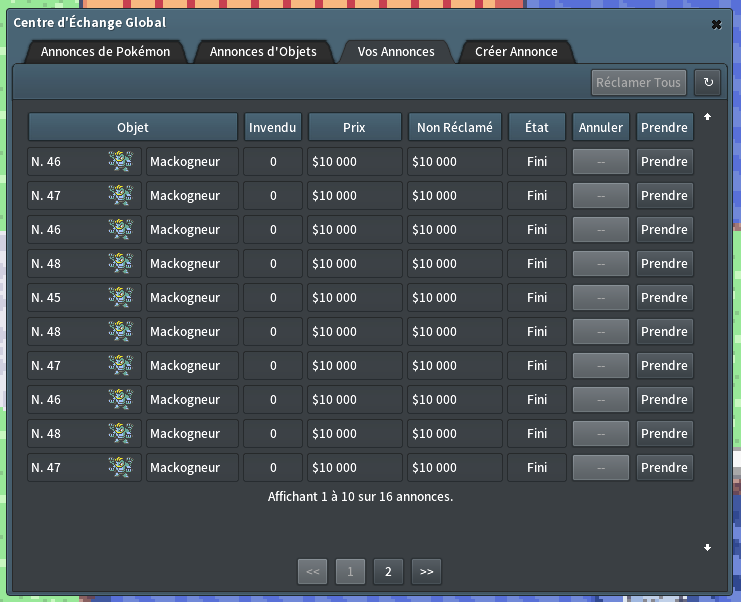
Task: Sort listings by the État column header
Action: pyautogui.click(x=537, y=127)
